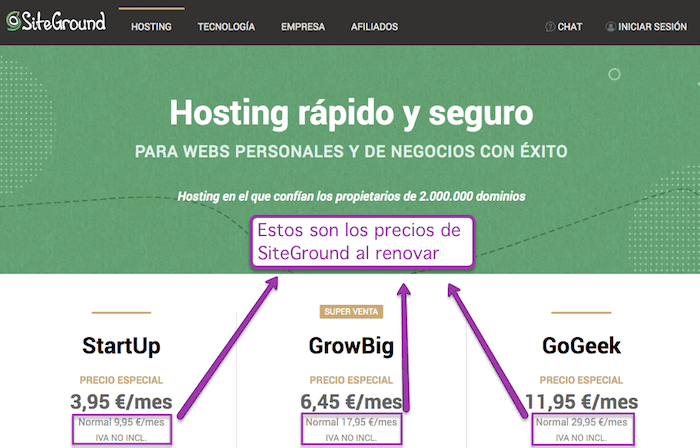Click 'Normal 17,95 €/mes' text
The height and width of the screenshot is (448, 700).
coord(351,422)
